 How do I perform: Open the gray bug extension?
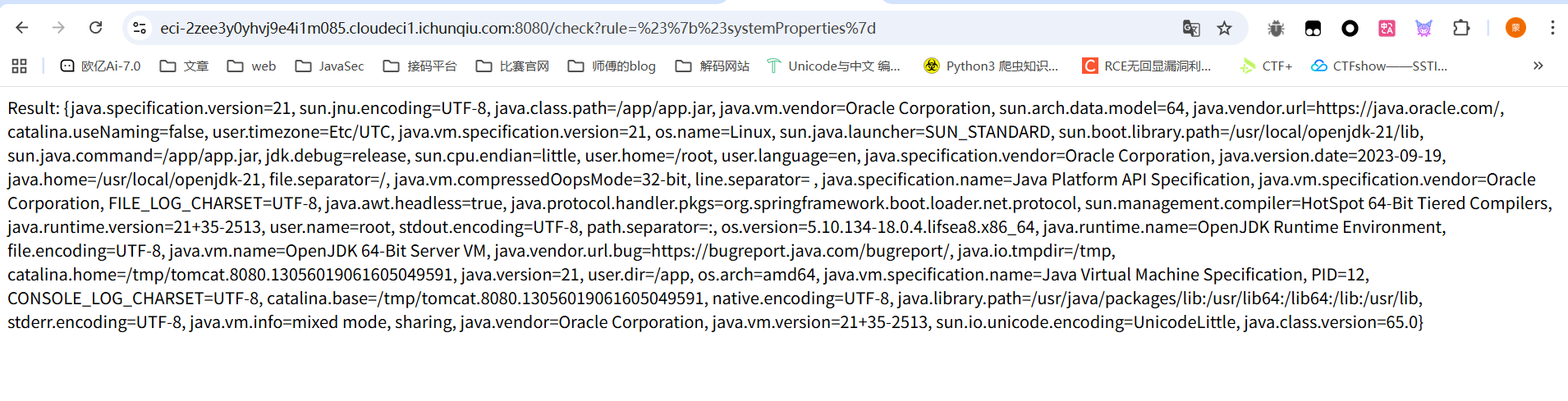(x=1275, y=28)
